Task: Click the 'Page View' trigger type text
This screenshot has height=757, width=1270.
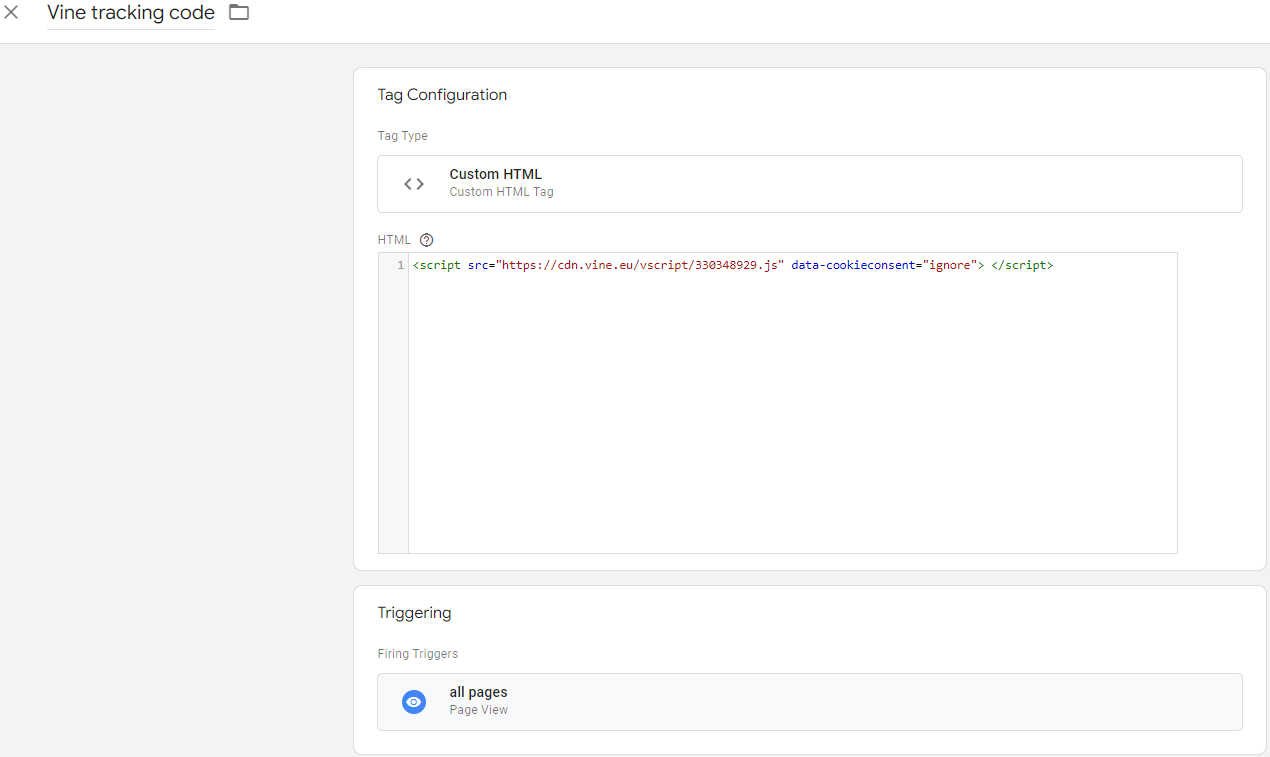Action: point(478,710)
